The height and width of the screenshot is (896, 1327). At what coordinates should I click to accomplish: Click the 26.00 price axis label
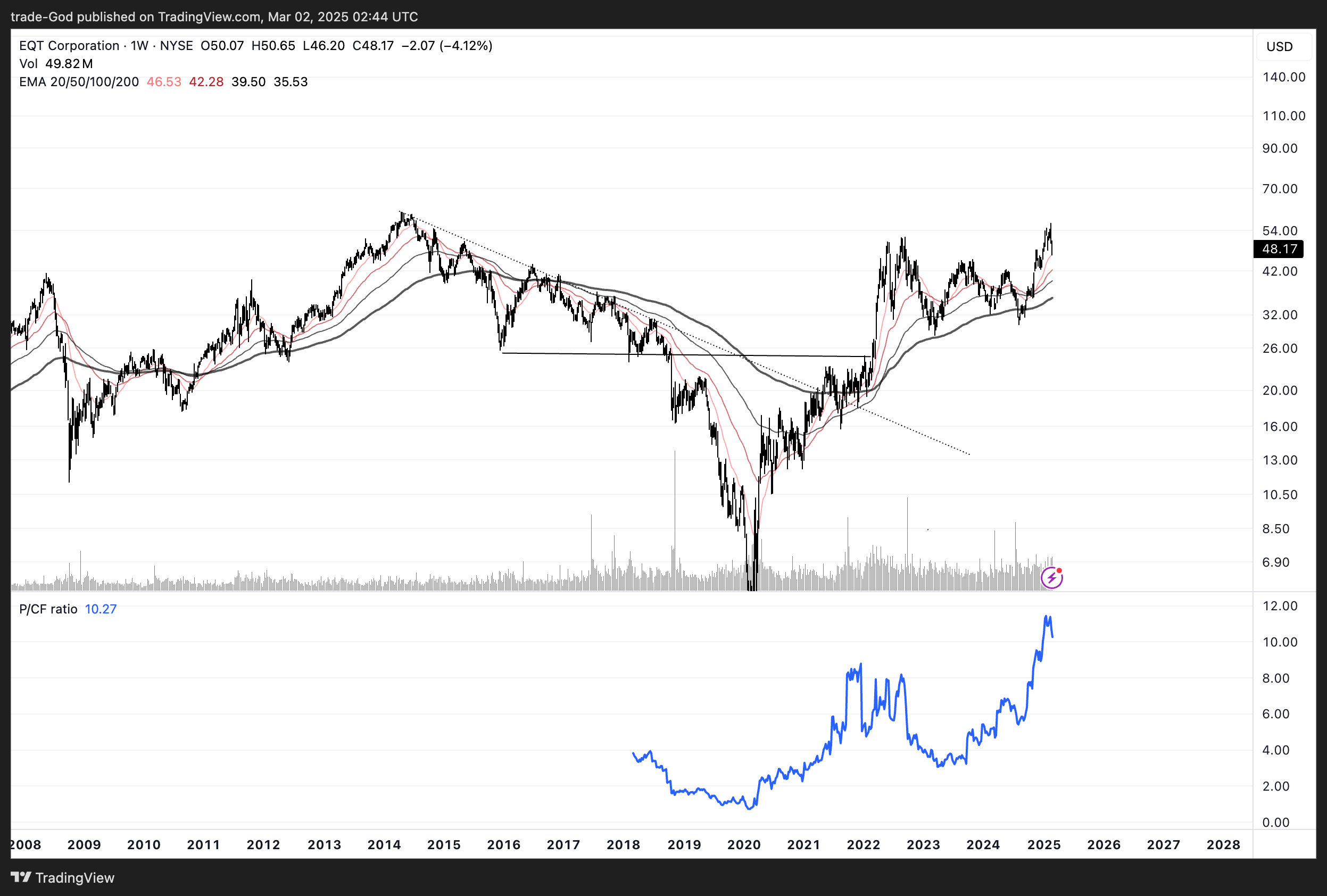(x=1280, y=349)
